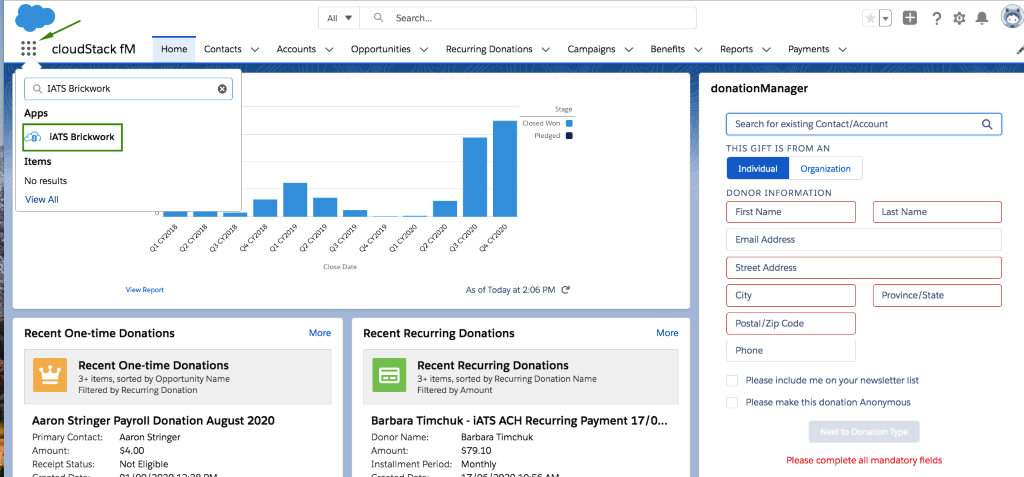
Task: Open the Setup gear icon
Action: click(959, 18)
